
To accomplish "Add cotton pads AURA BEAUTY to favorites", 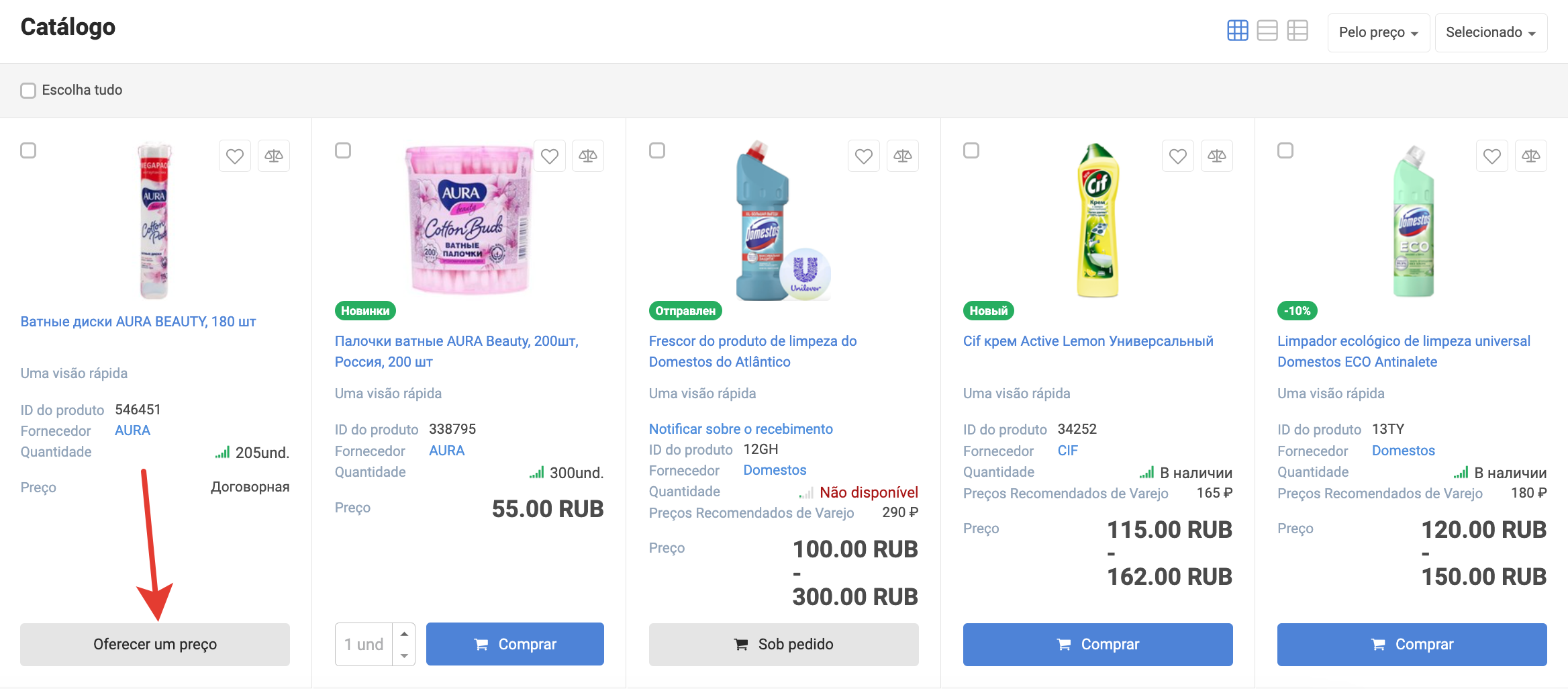I will click(235, 156).
